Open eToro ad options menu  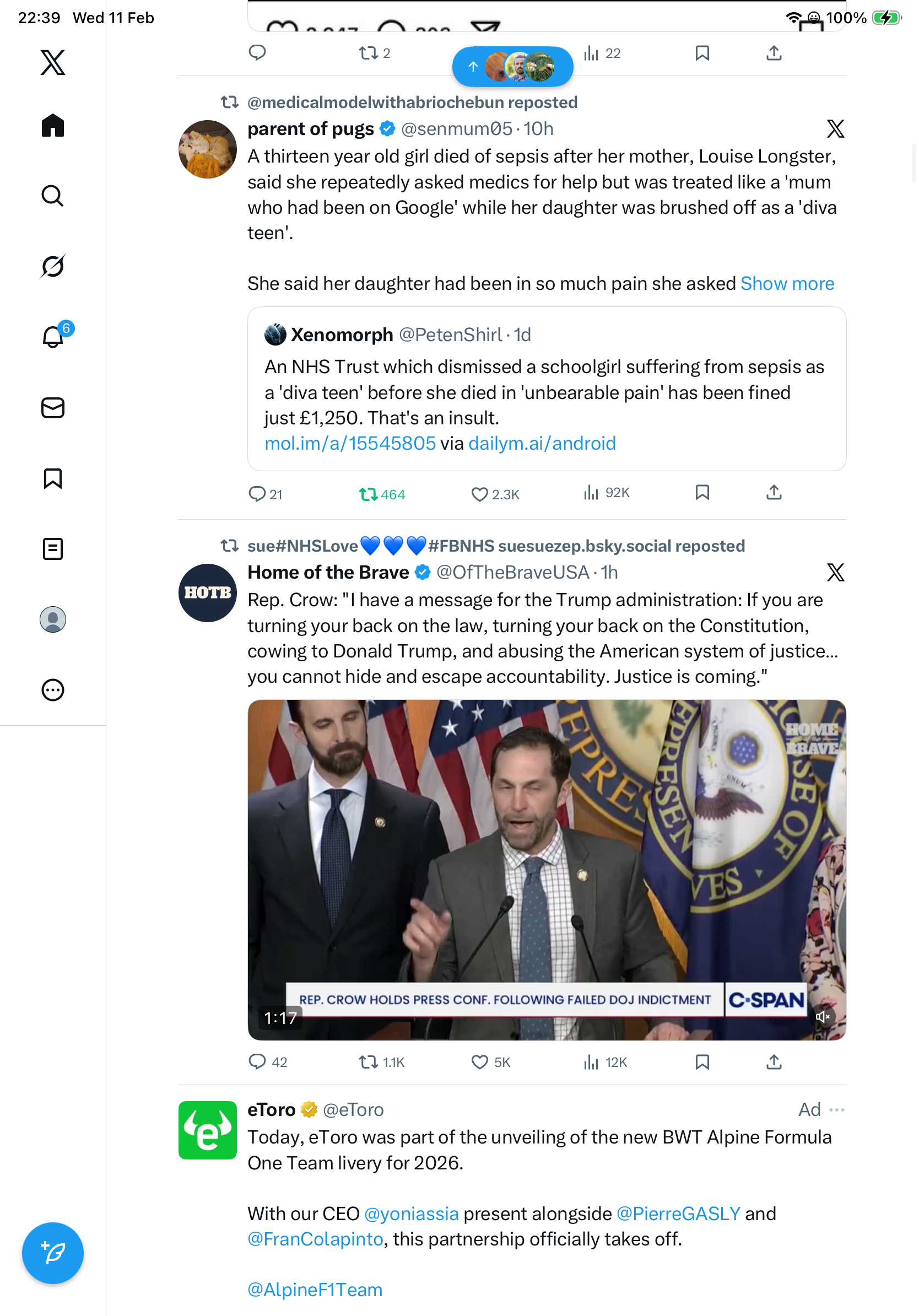point(836,1110)
